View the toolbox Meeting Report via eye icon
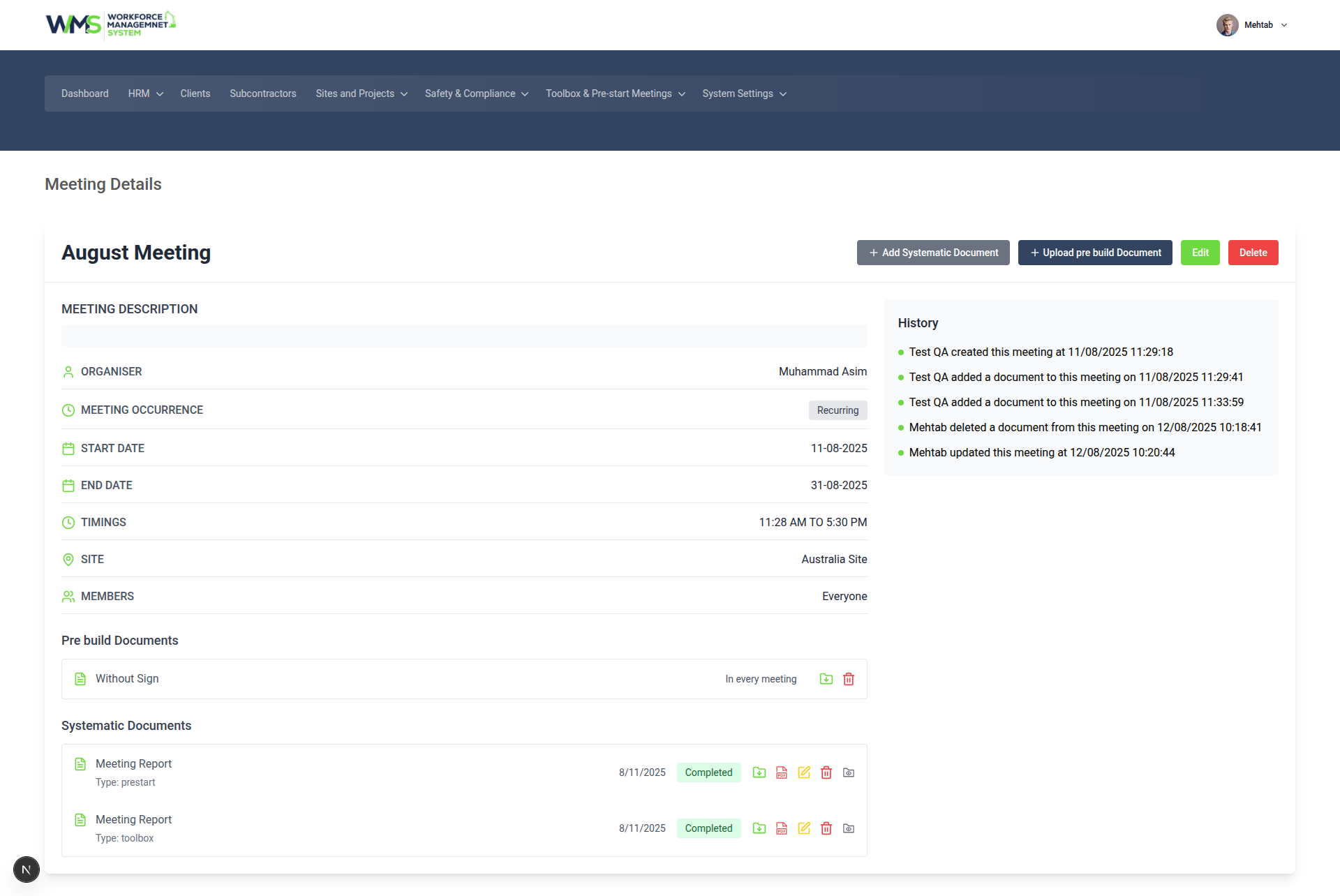 (849, 828)
